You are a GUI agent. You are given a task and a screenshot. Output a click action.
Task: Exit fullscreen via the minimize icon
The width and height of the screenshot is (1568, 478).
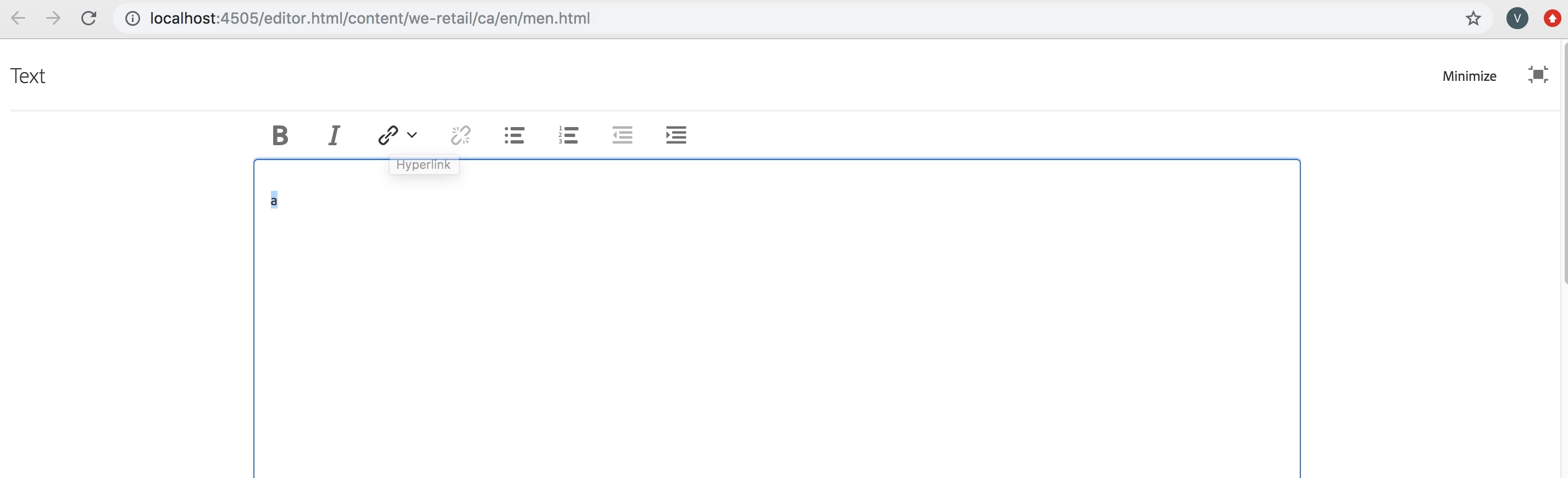(1538, 75)
